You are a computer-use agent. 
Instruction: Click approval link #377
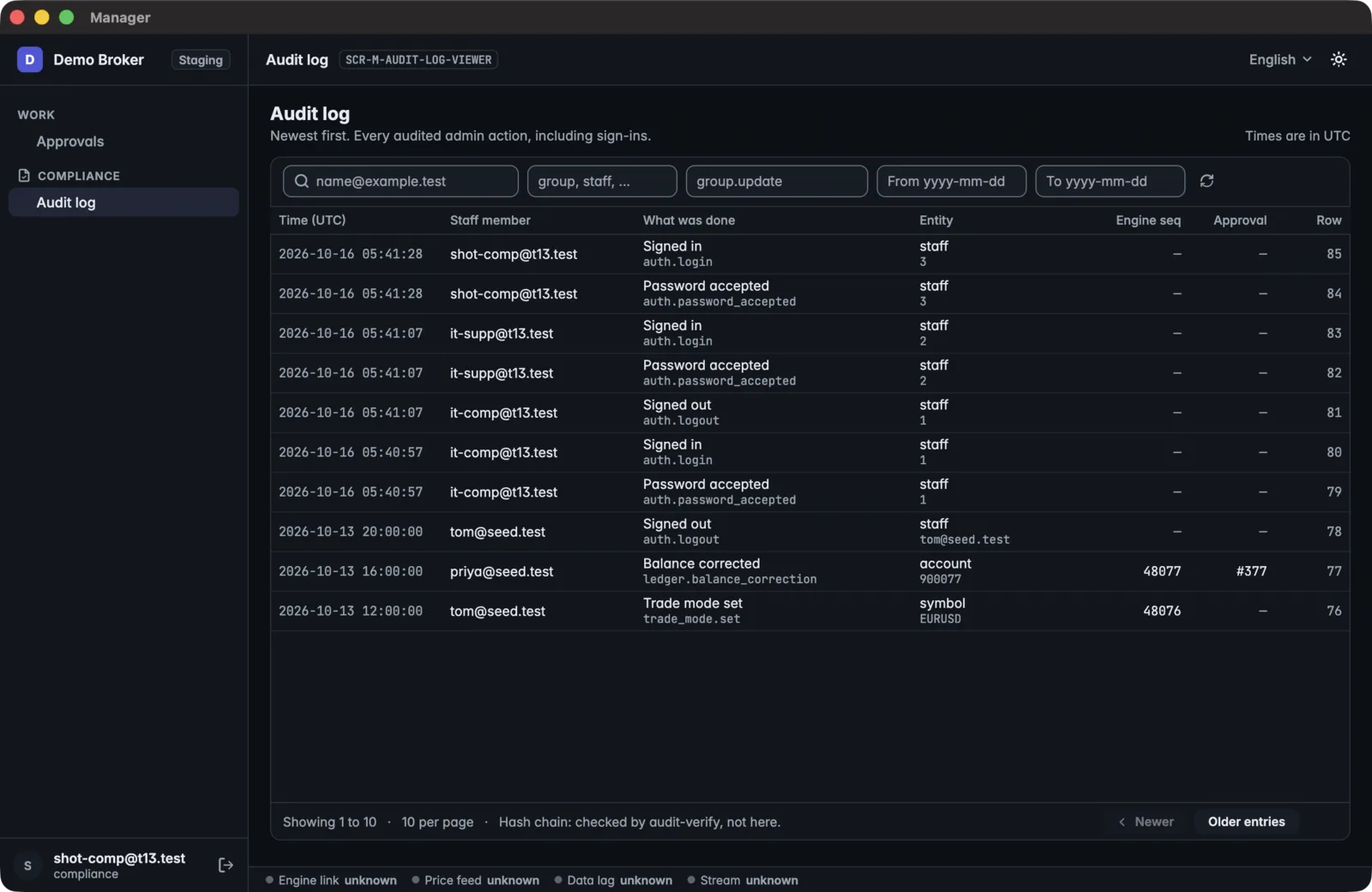1251,571
